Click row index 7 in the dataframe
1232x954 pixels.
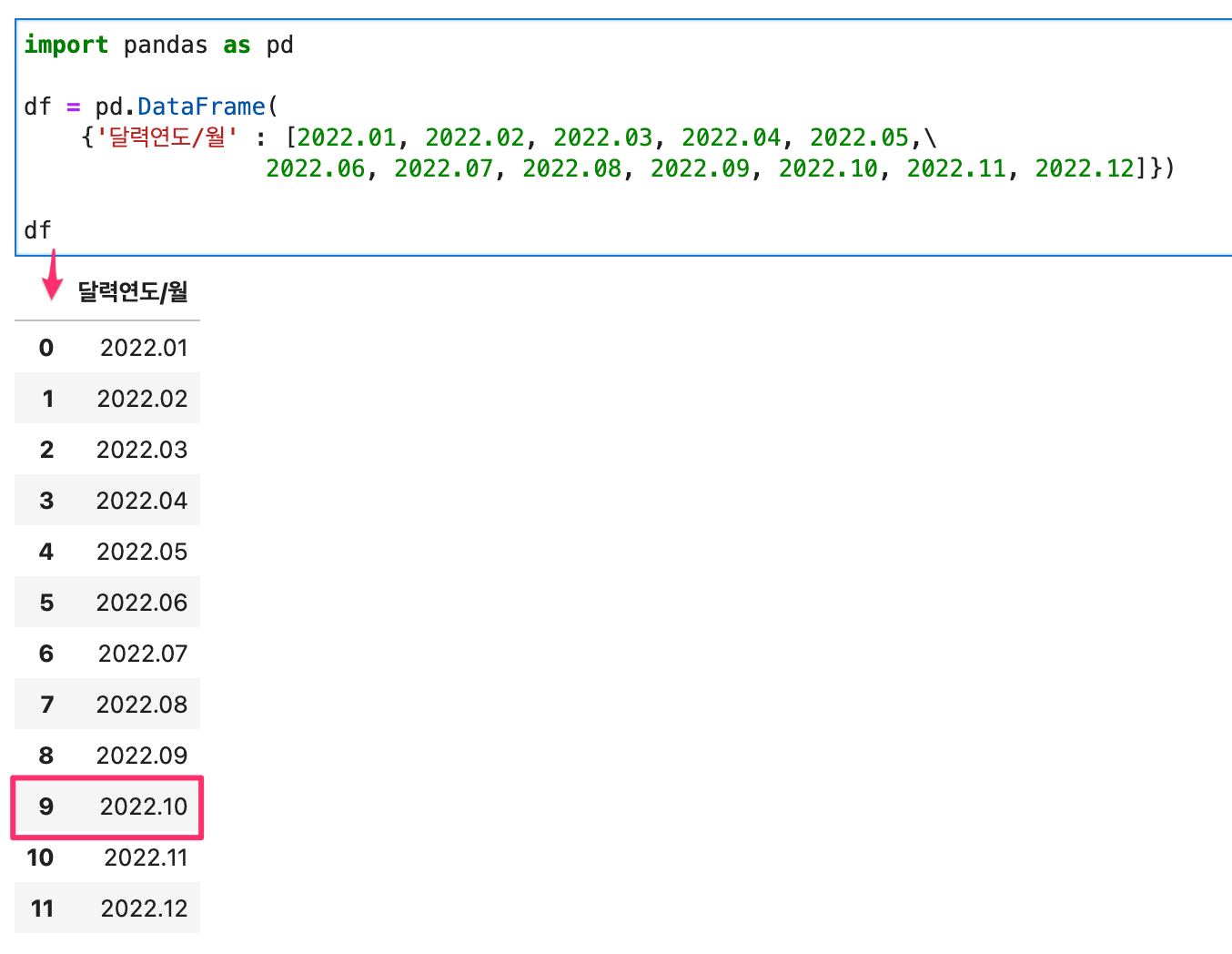(47, 705)
